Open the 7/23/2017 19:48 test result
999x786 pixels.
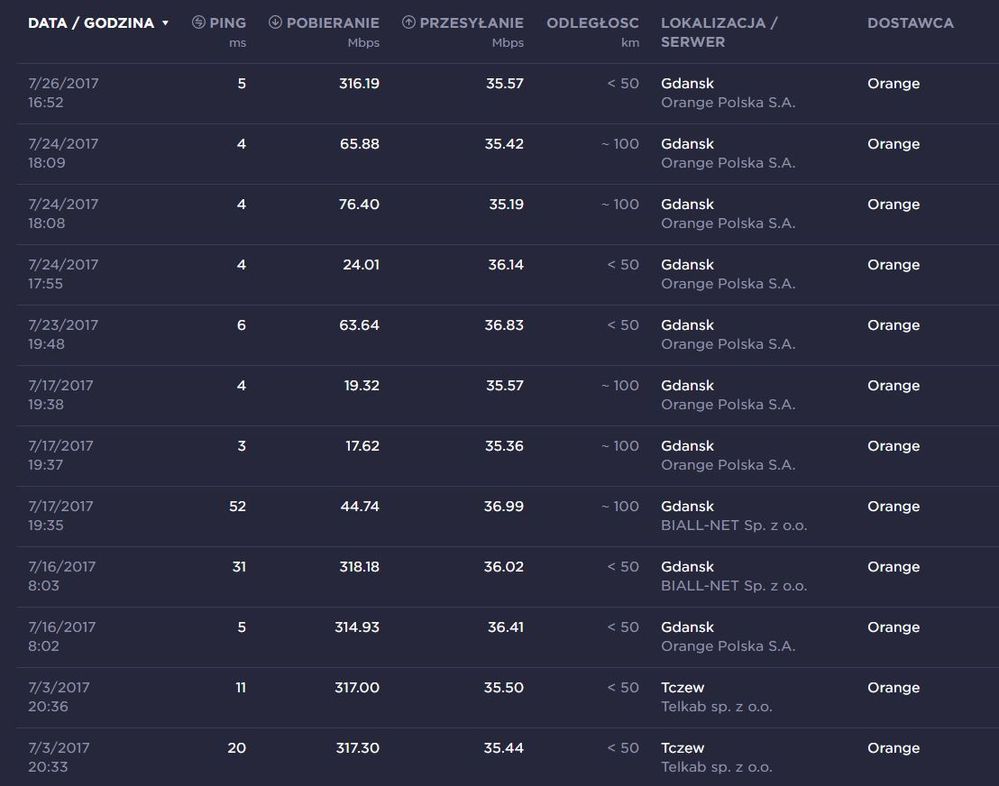click(63, 334)
